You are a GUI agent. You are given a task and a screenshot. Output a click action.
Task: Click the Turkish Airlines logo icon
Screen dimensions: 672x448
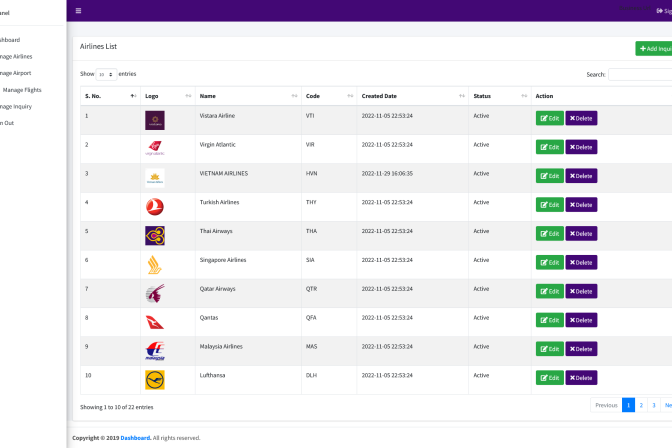click(155, 207)
